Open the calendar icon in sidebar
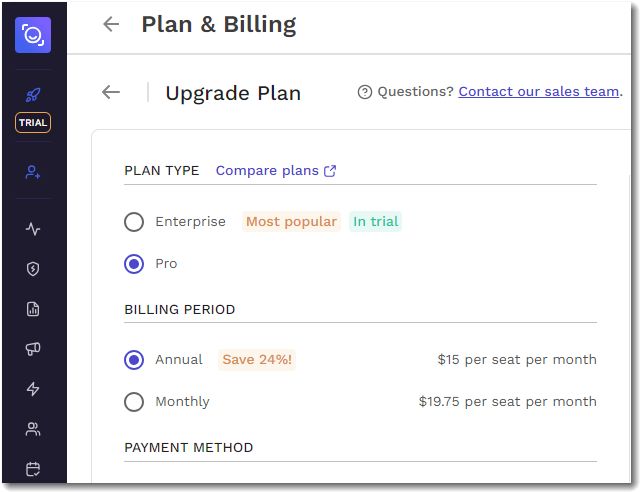This screenshot has height=492, width=640. point(33,468)
